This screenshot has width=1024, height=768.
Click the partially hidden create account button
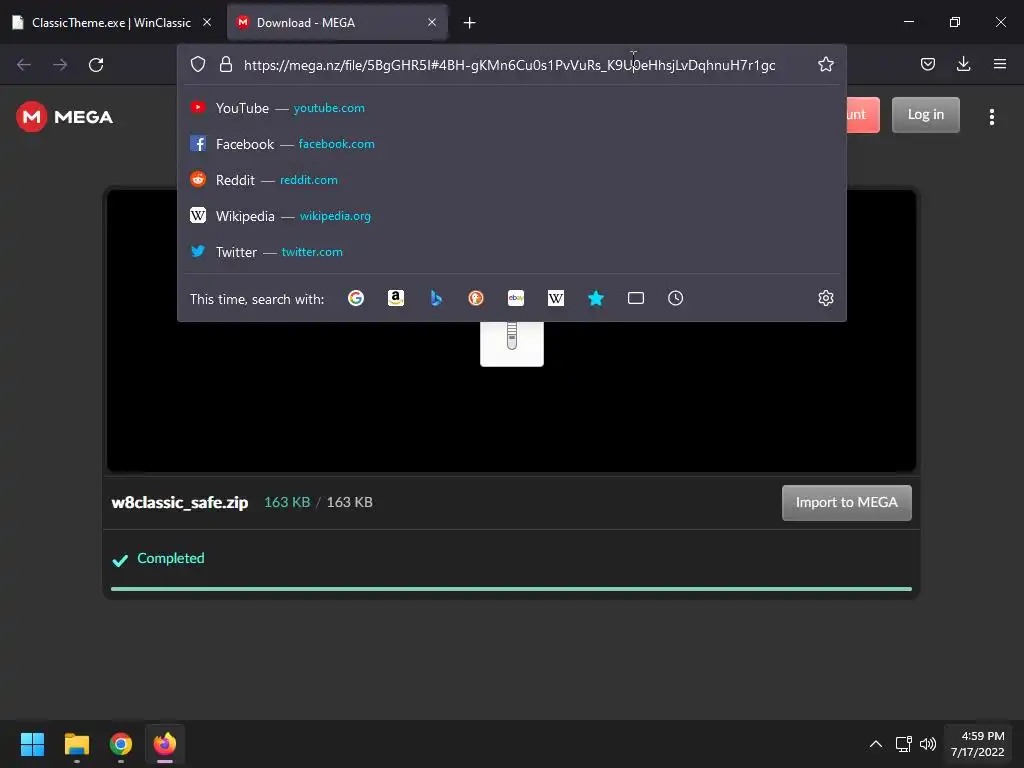point(863,115)
